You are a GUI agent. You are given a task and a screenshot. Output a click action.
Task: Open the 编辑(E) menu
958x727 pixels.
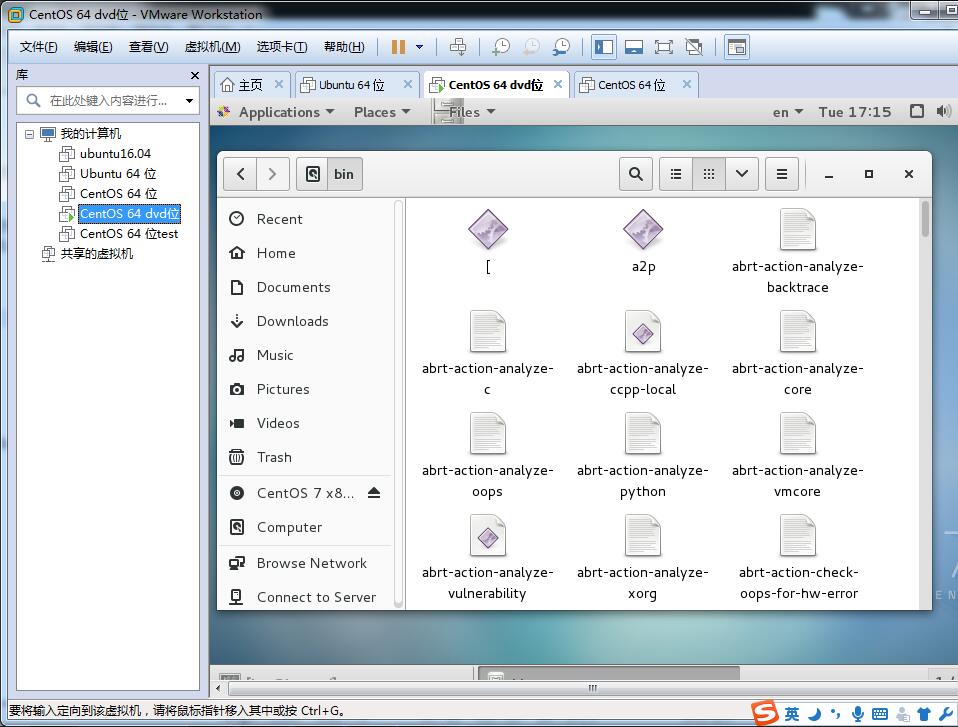point(93,47)
